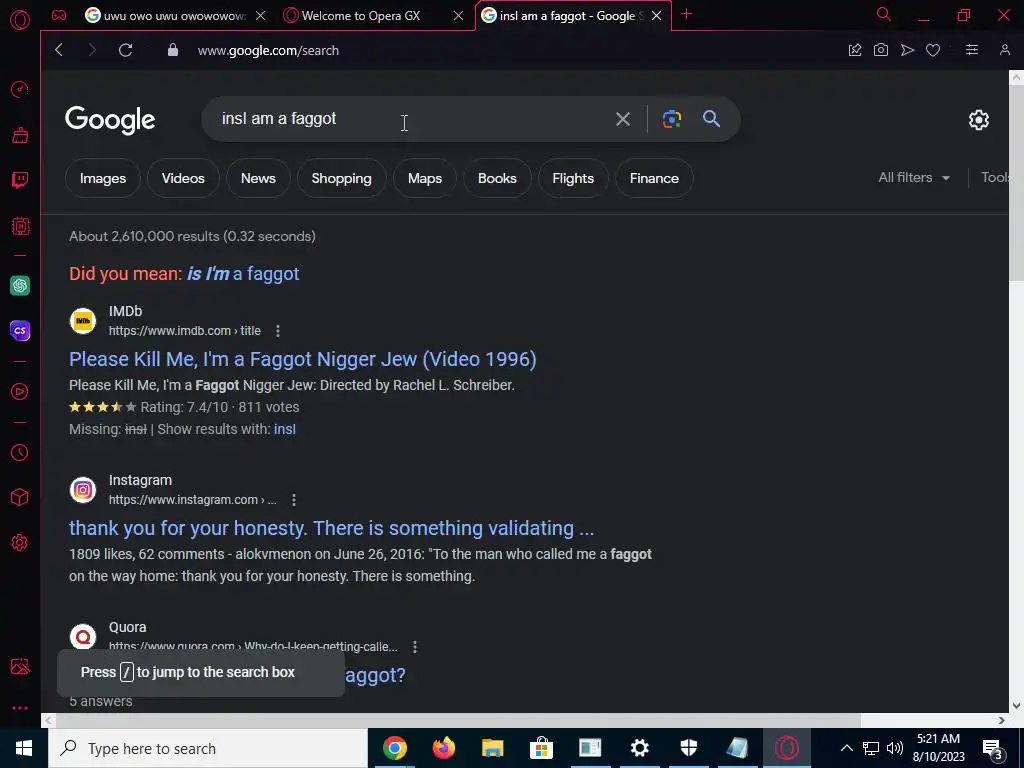Close the Welcome to Opera GX tab
1024x768 pixels.
click(x=458, y=16)
